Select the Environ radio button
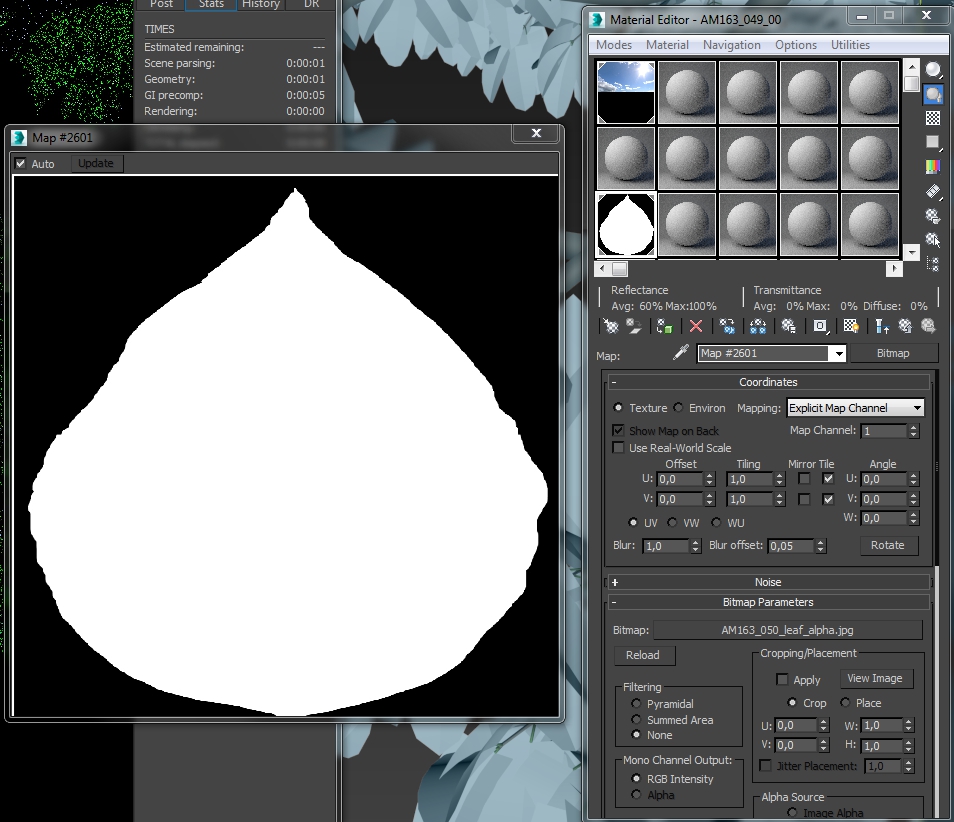Screen dimensions: 954x822 click(679, 408)
